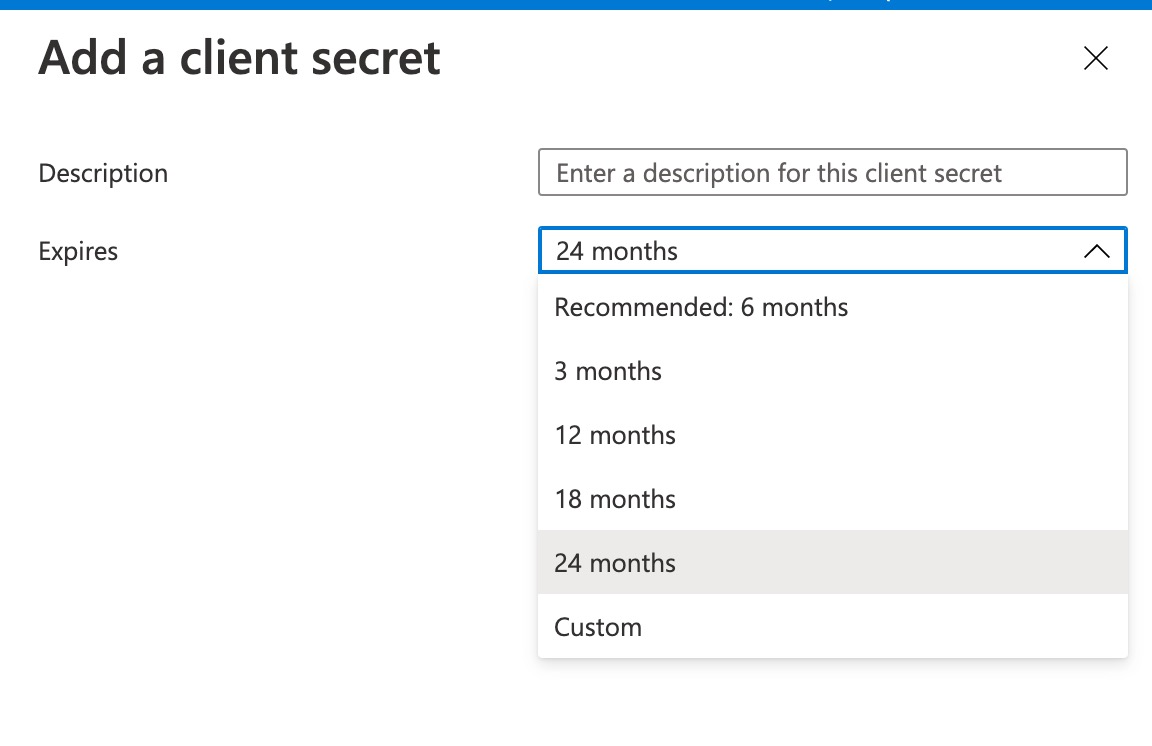This screenshot has height=746, width=1152.
Task: Click the Description label
Action: pos(103,172)
